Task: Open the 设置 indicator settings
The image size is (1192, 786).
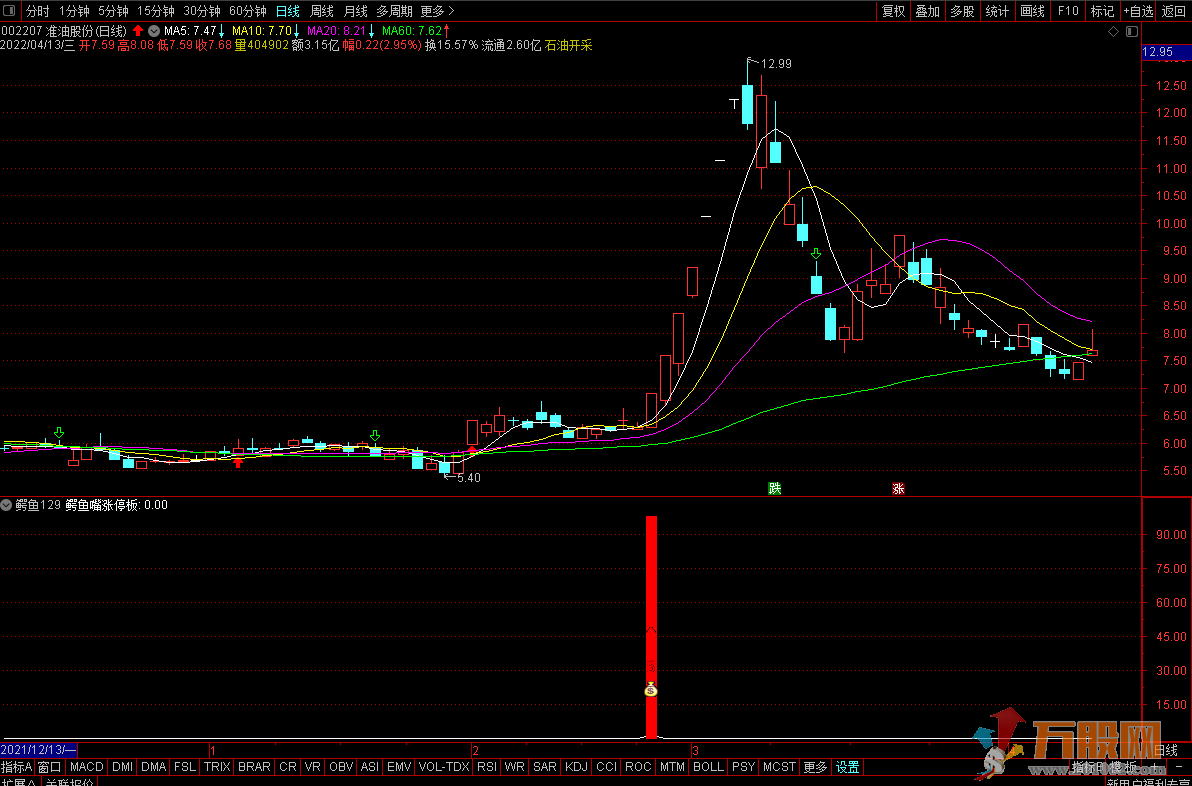Action: (x=848, y=767)
